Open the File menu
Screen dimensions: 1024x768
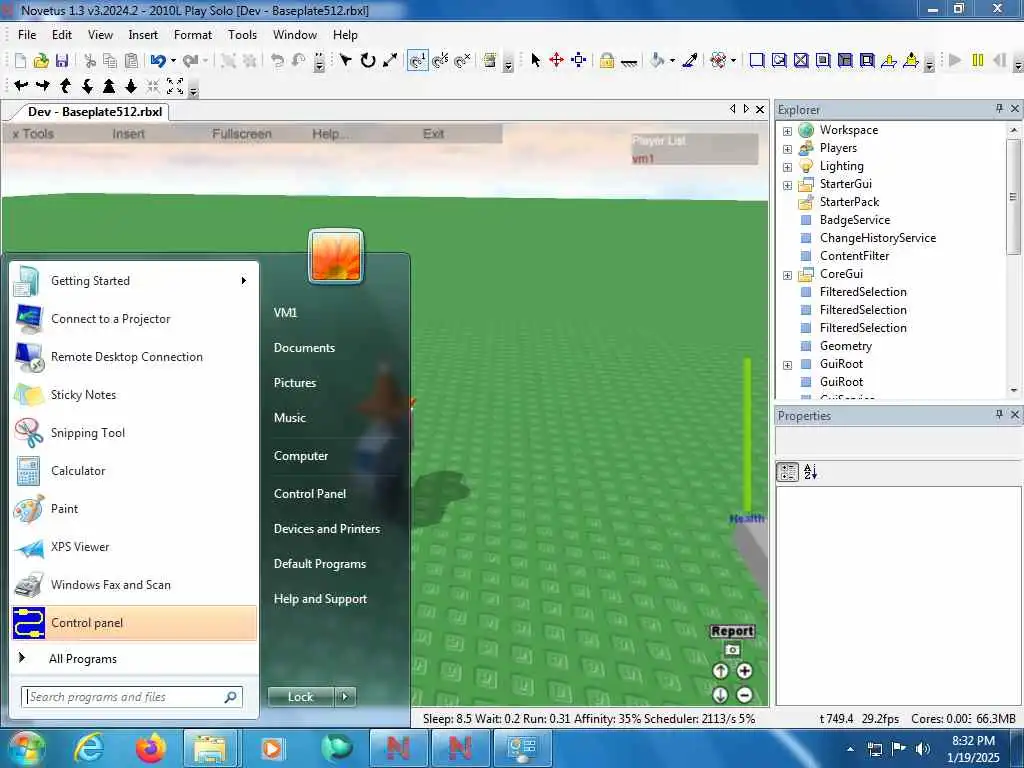(x=27, y=35)
